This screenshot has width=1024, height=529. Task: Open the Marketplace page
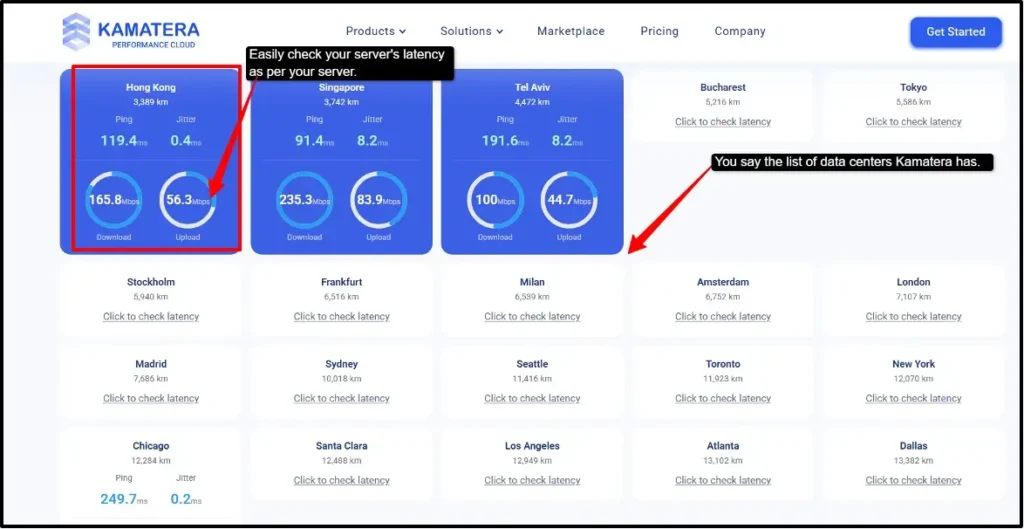571,31
